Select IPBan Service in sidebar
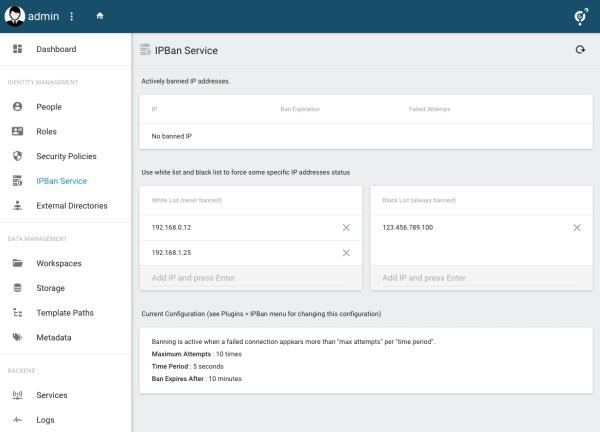Viewport: 600px width, 432px height. coord(65,181)
